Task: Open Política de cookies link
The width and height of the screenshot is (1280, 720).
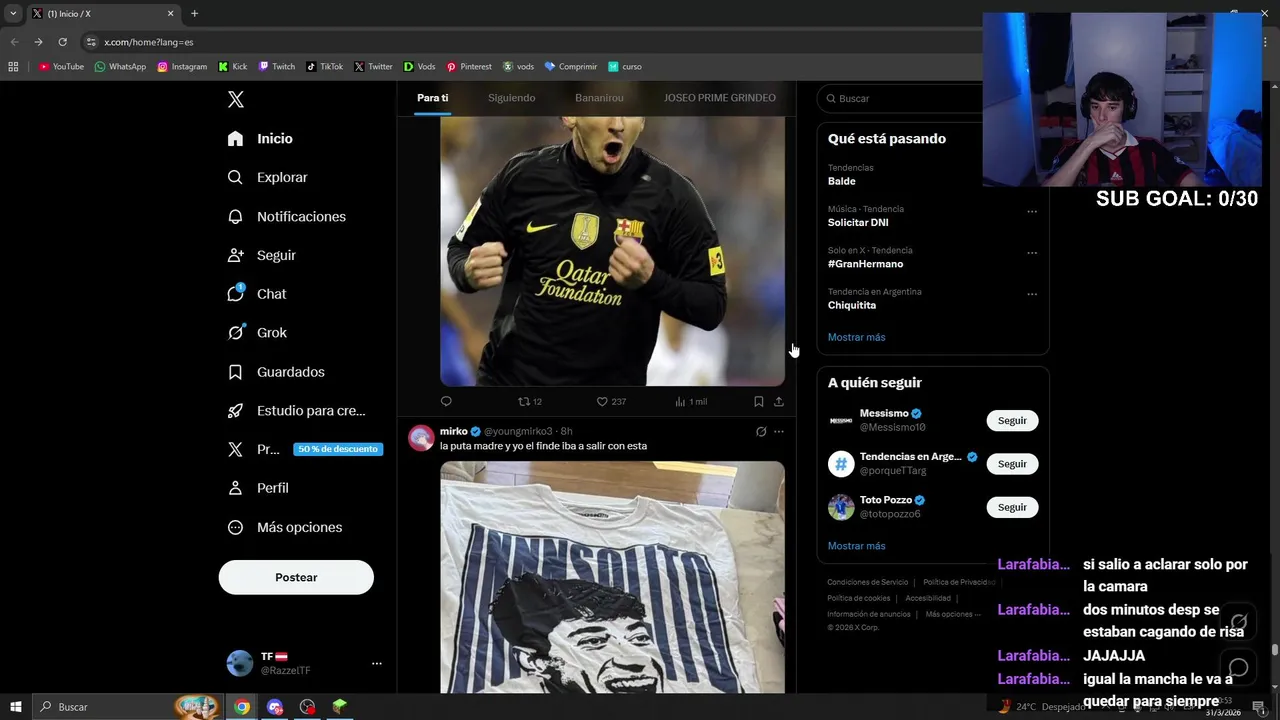Action: click(858, 598)
